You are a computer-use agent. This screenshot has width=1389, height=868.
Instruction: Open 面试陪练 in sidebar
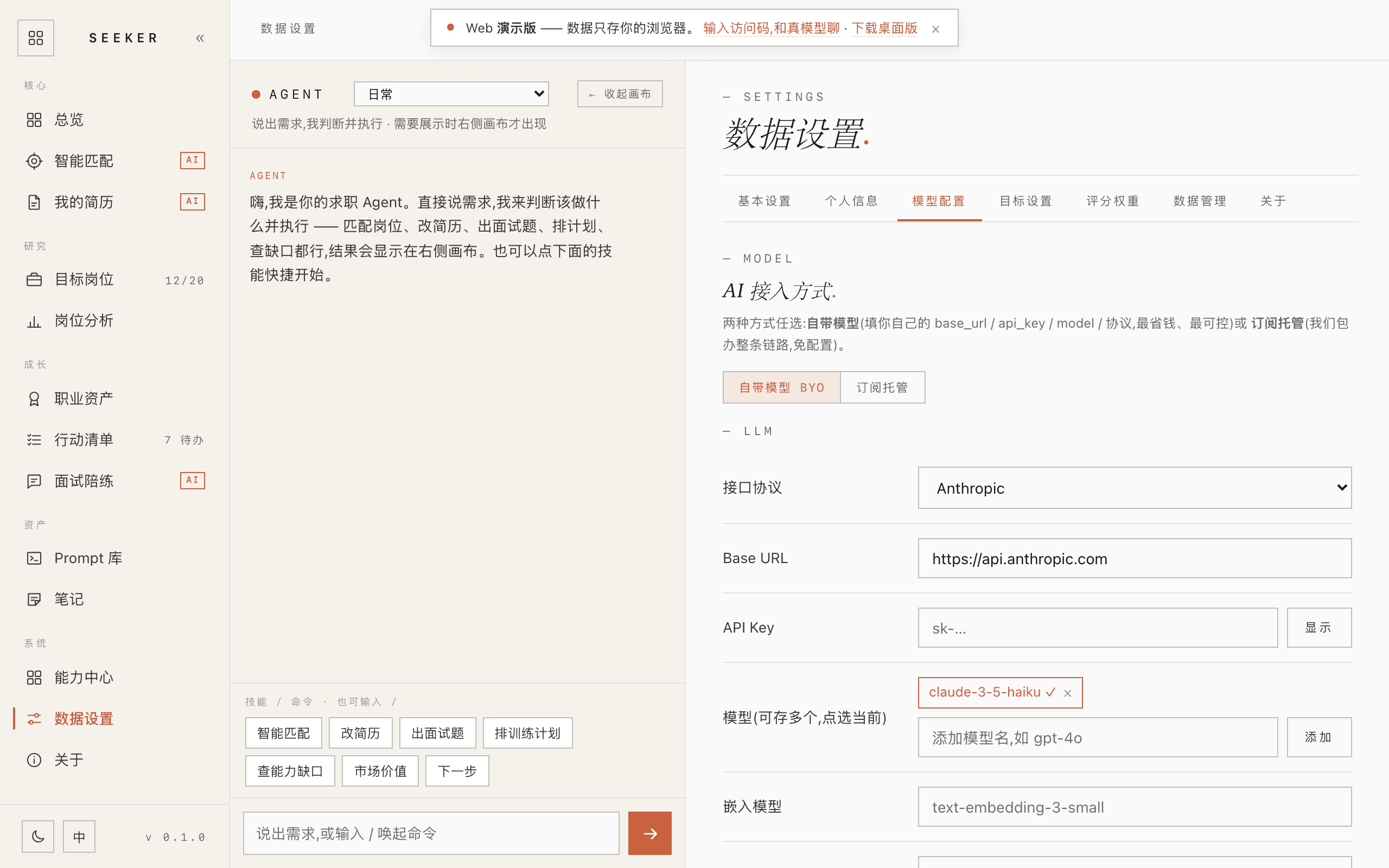115,481
